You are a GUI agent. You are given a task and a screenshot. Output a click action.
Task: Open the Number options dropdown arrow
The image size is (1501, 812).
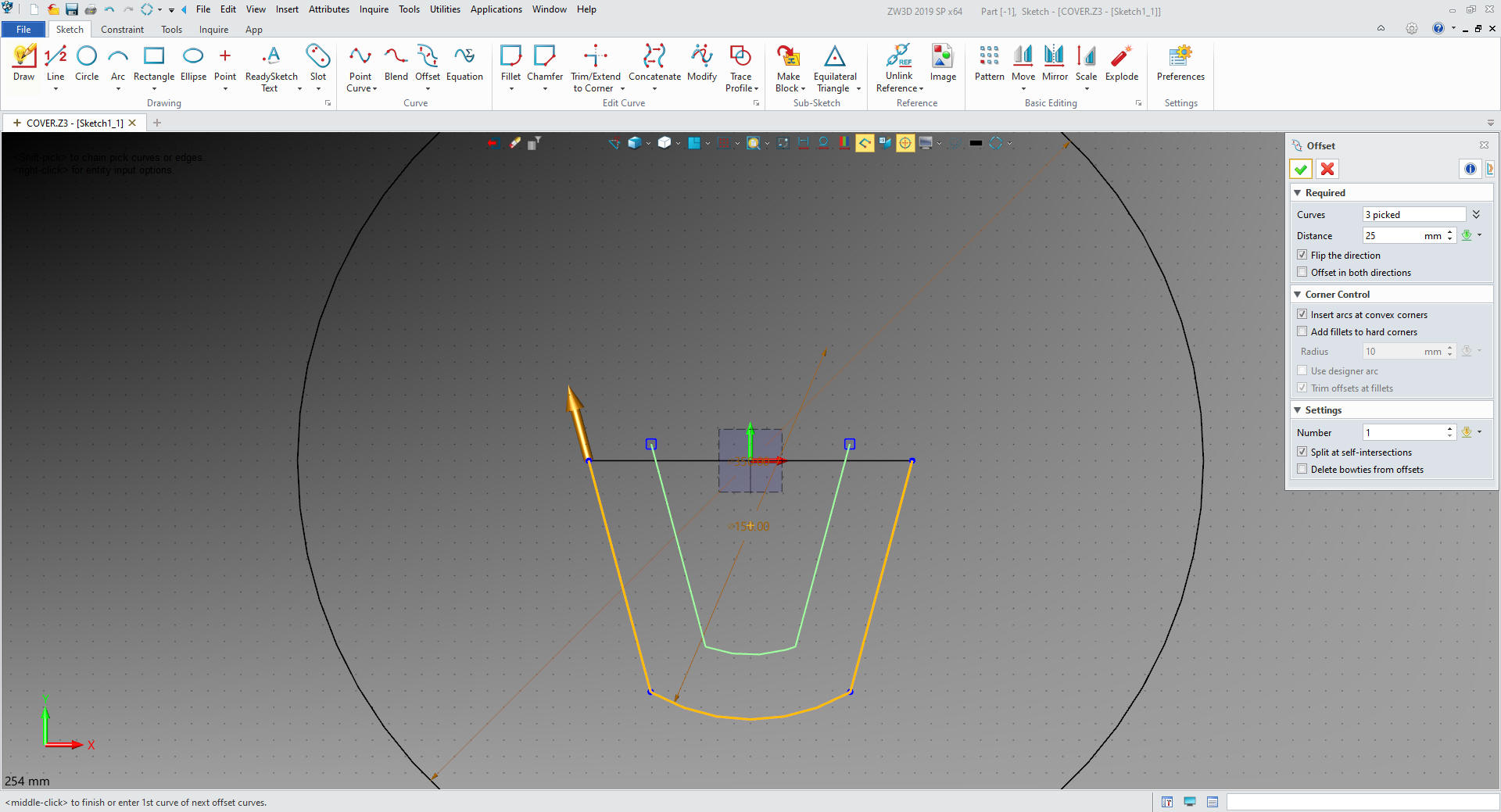coord(1480,432)
